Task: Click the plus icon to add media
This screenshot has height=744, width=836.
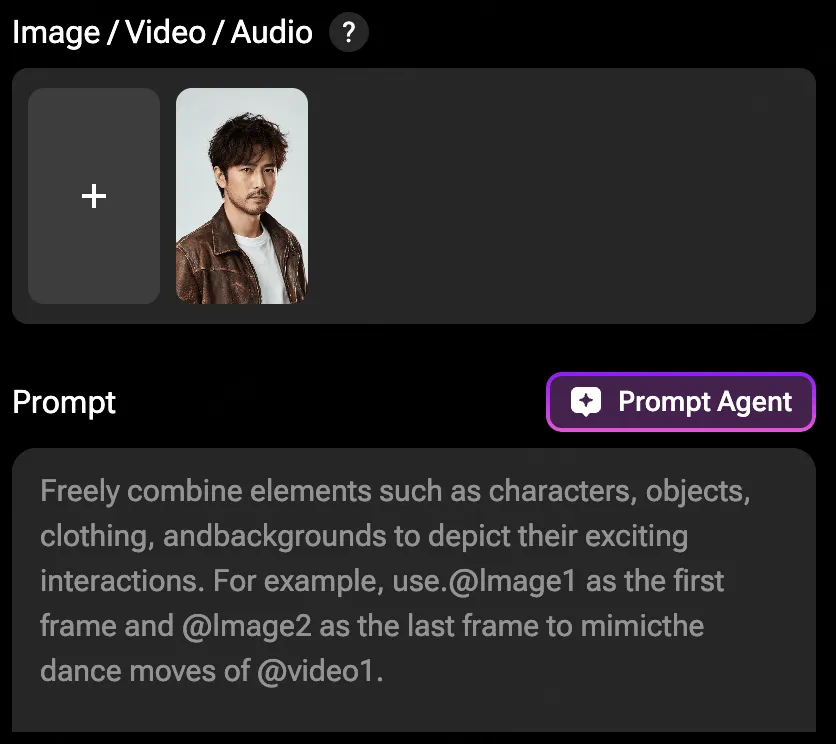Action: point(94,196)
